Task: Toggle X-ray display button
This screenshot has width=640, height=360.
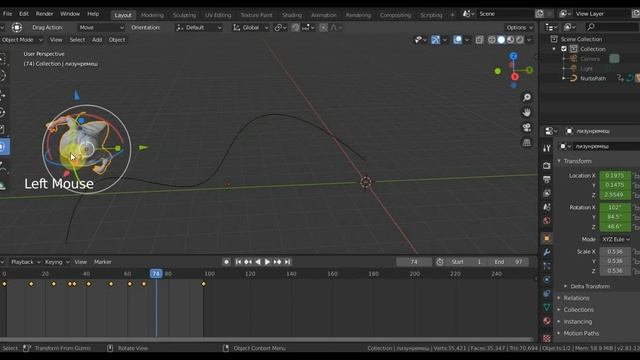Action: tap(480, 40)
